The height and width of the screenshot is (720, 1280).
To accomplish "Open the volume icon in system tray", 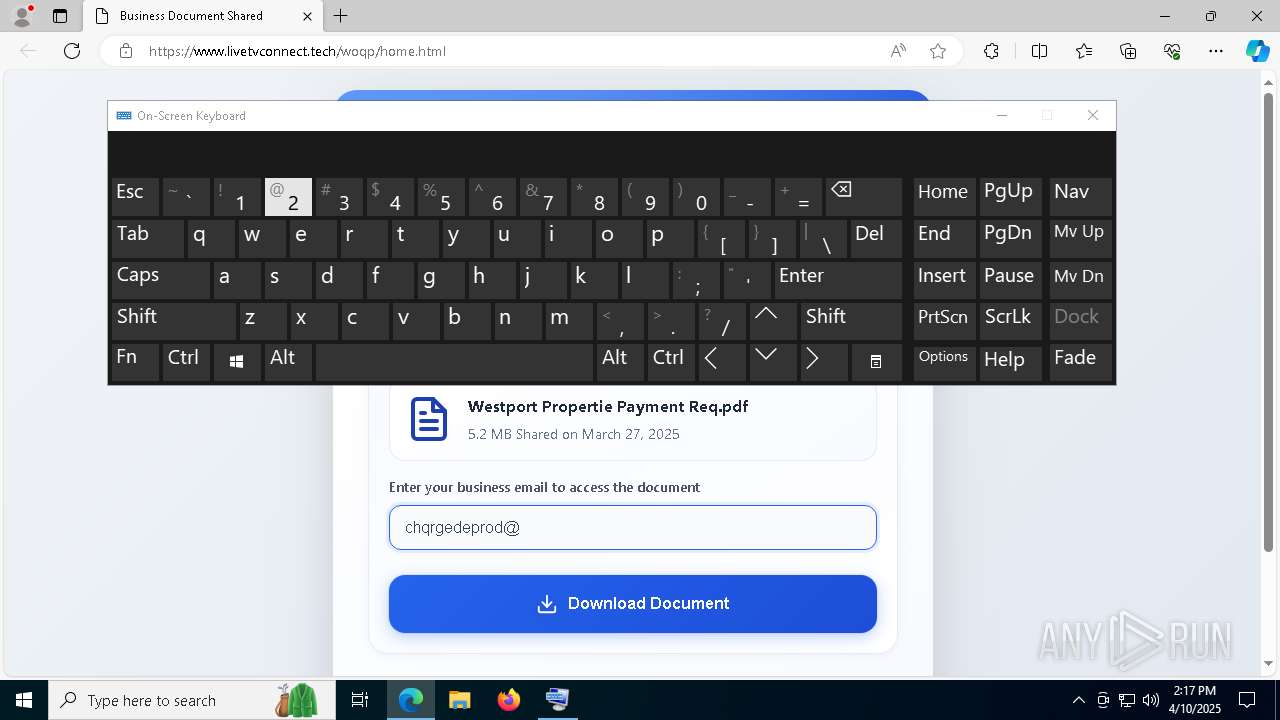I will coord(1150,700).
